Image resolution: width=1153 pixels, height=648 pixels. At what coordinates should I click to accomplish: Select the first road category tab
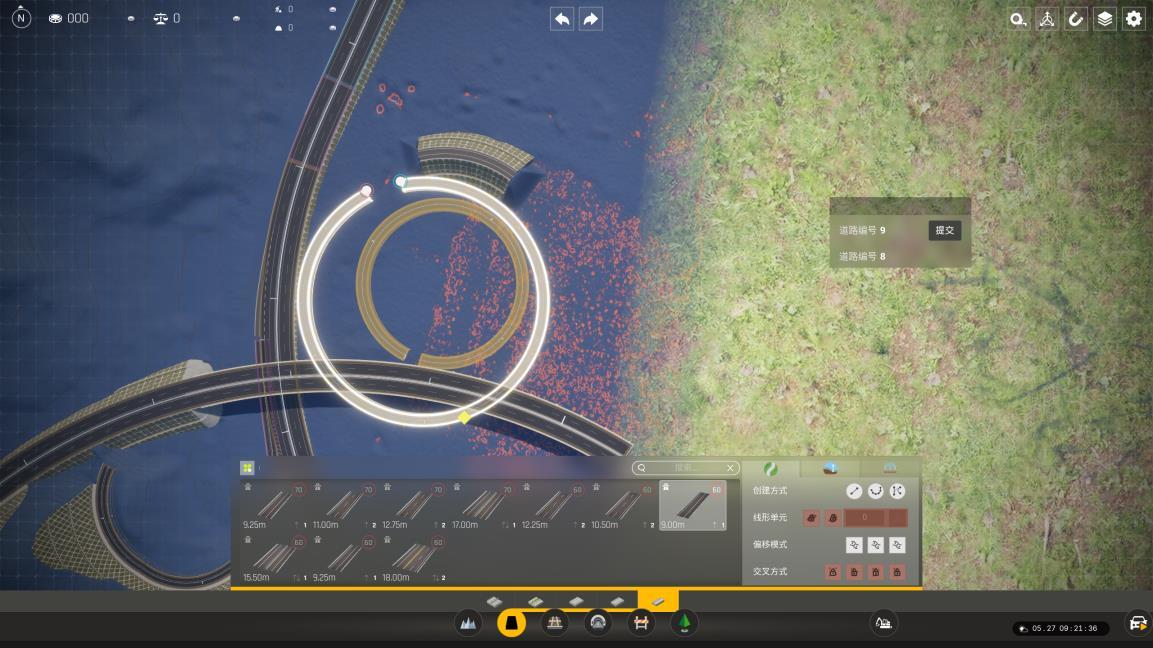494,602
